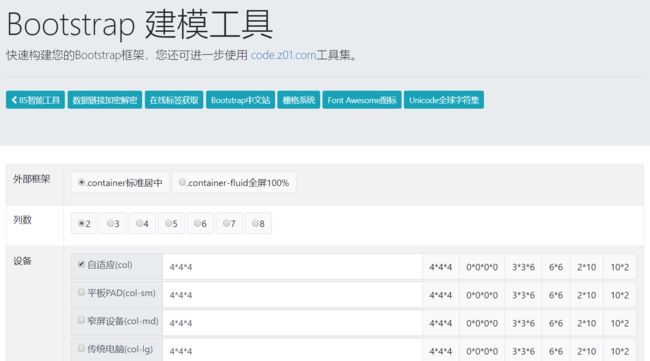Select .container标准居中 radio option
This screenshot has width=650, height=361.
(x=82, y=182)
